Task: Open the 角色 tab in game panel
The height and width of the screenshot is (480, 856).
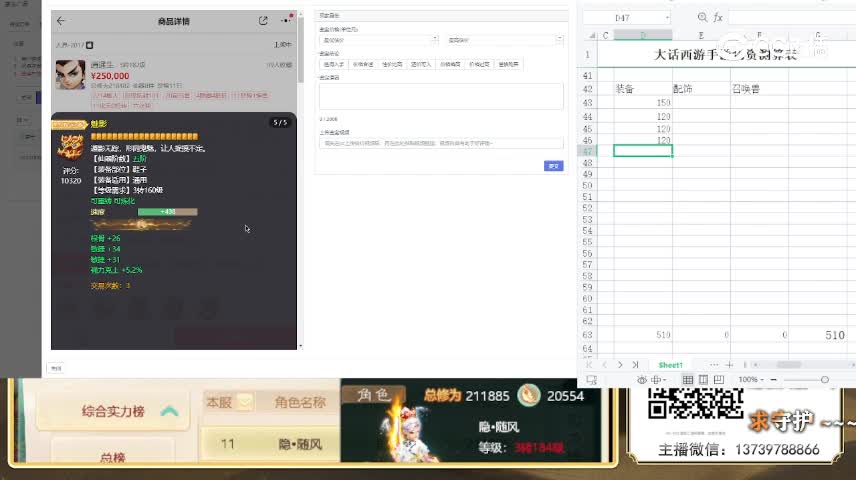Action: (x=374, y=394)
